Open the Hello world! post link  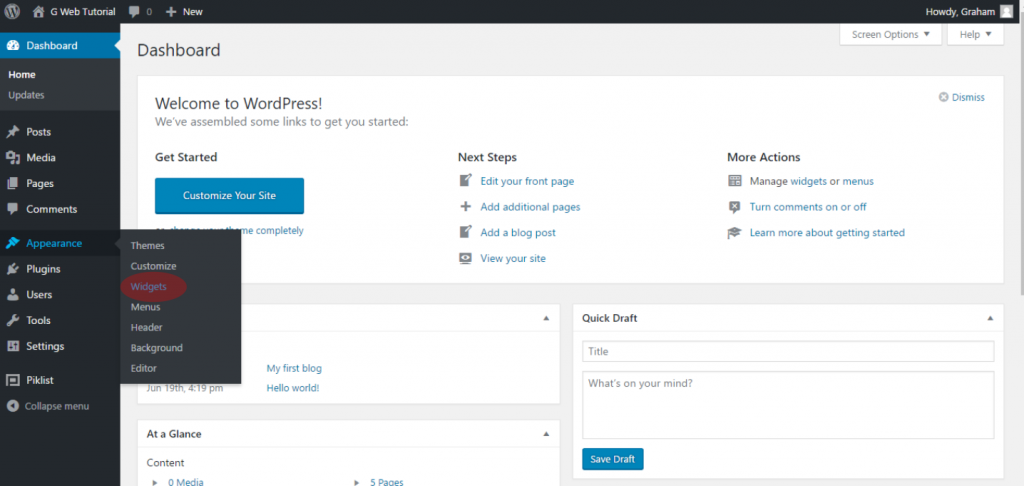pos(293,388)
